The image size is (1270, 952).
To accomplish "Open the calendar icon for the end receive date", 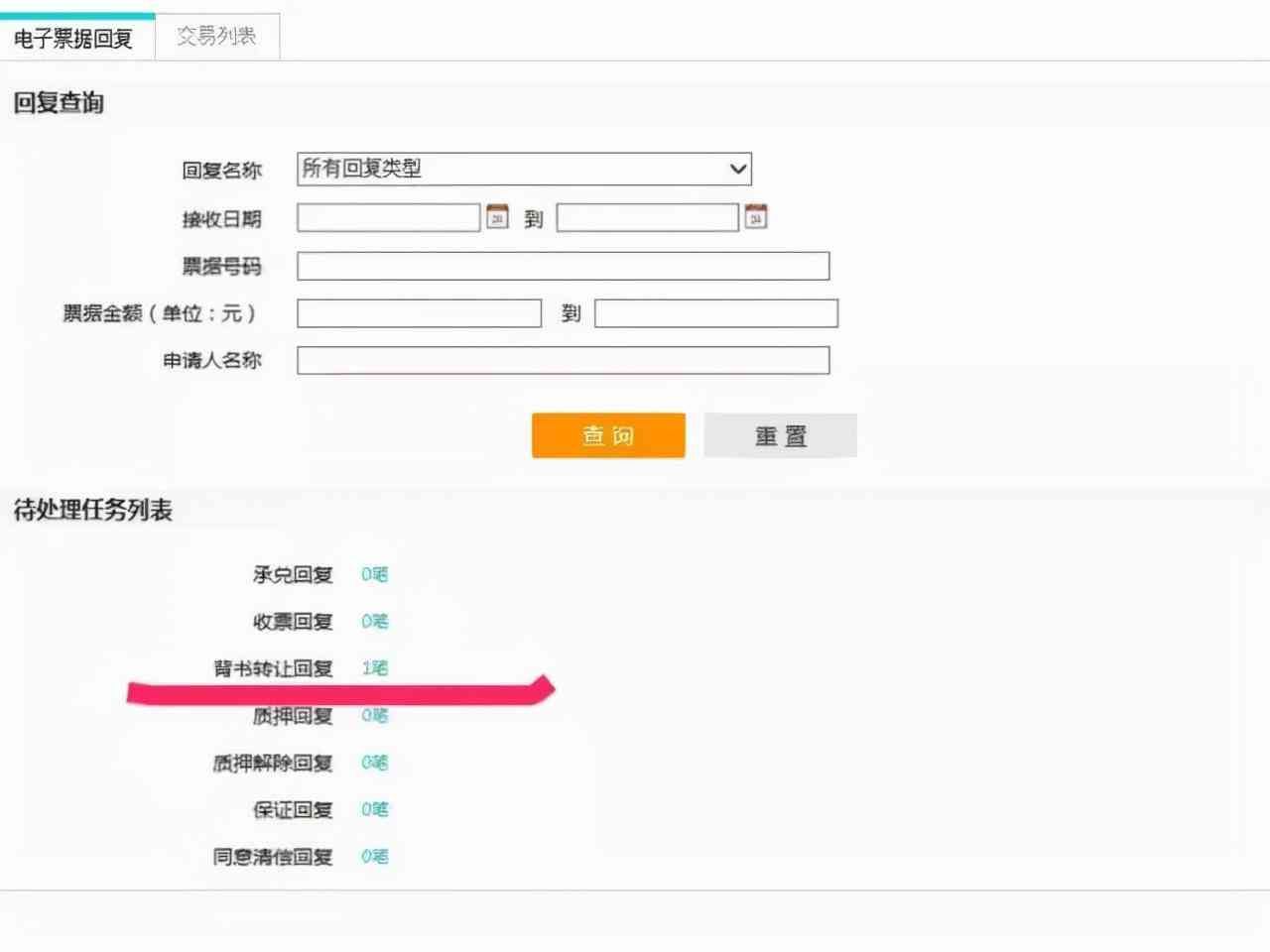I will [x=756, y=216].
